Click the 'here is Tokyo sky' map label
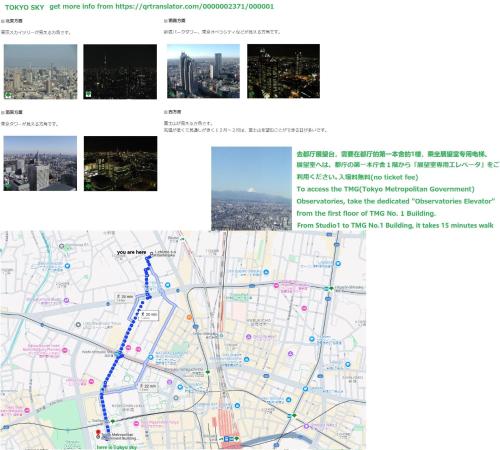The height and width of the screenshot is (450, 500). click(x=117, y=447)
